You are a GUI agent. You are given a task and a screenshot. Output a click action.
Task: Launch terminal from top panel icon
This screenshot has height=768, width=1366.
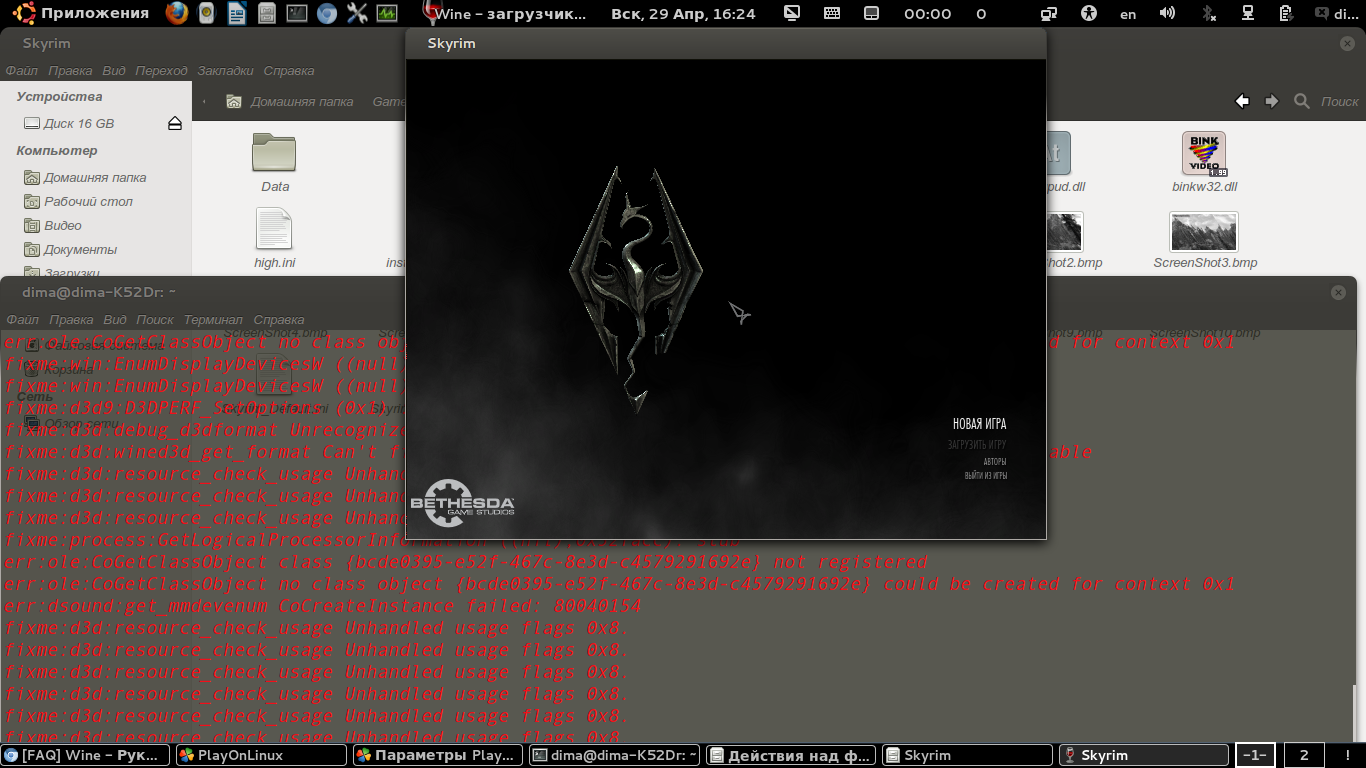point(296,13)
